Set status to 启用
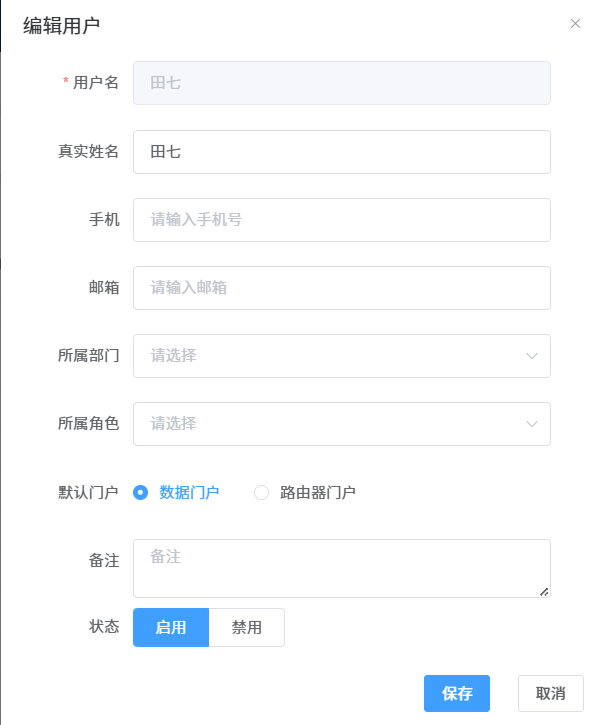 pos(171,628)
